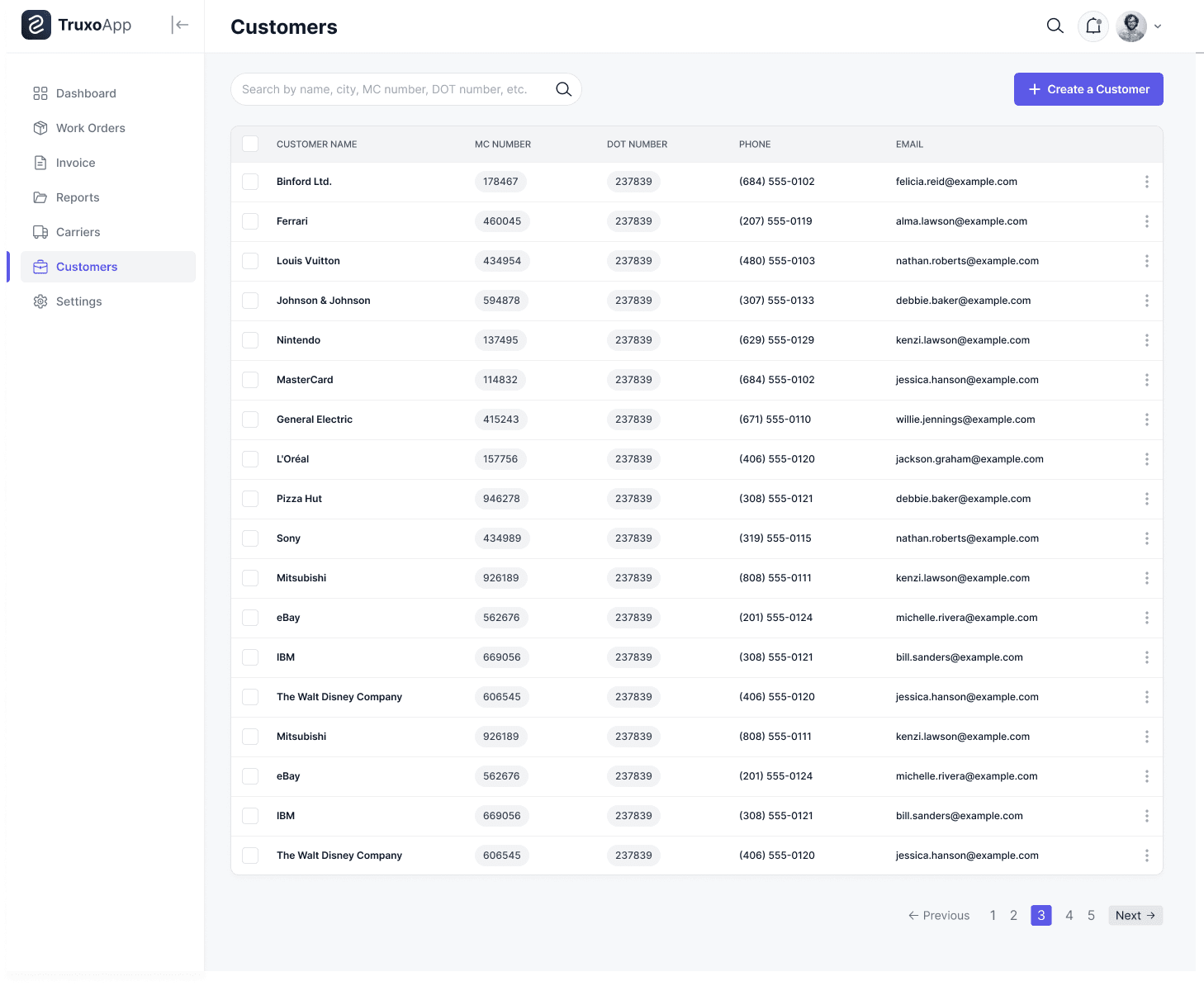Click the search box magnifier icon
The height and width of the screenshot is (986, 1204).
(564, 89)
